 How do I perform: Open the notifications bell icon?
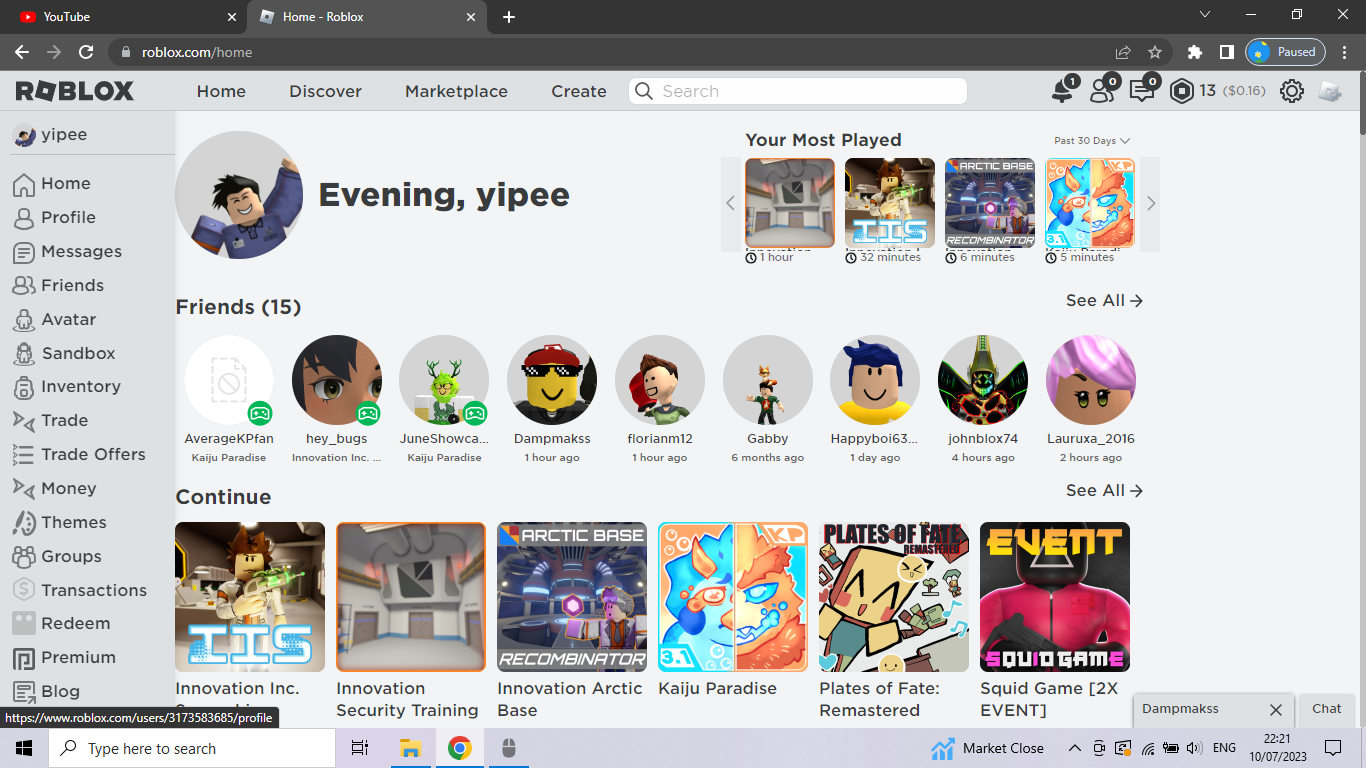(x=1062, y=92)
